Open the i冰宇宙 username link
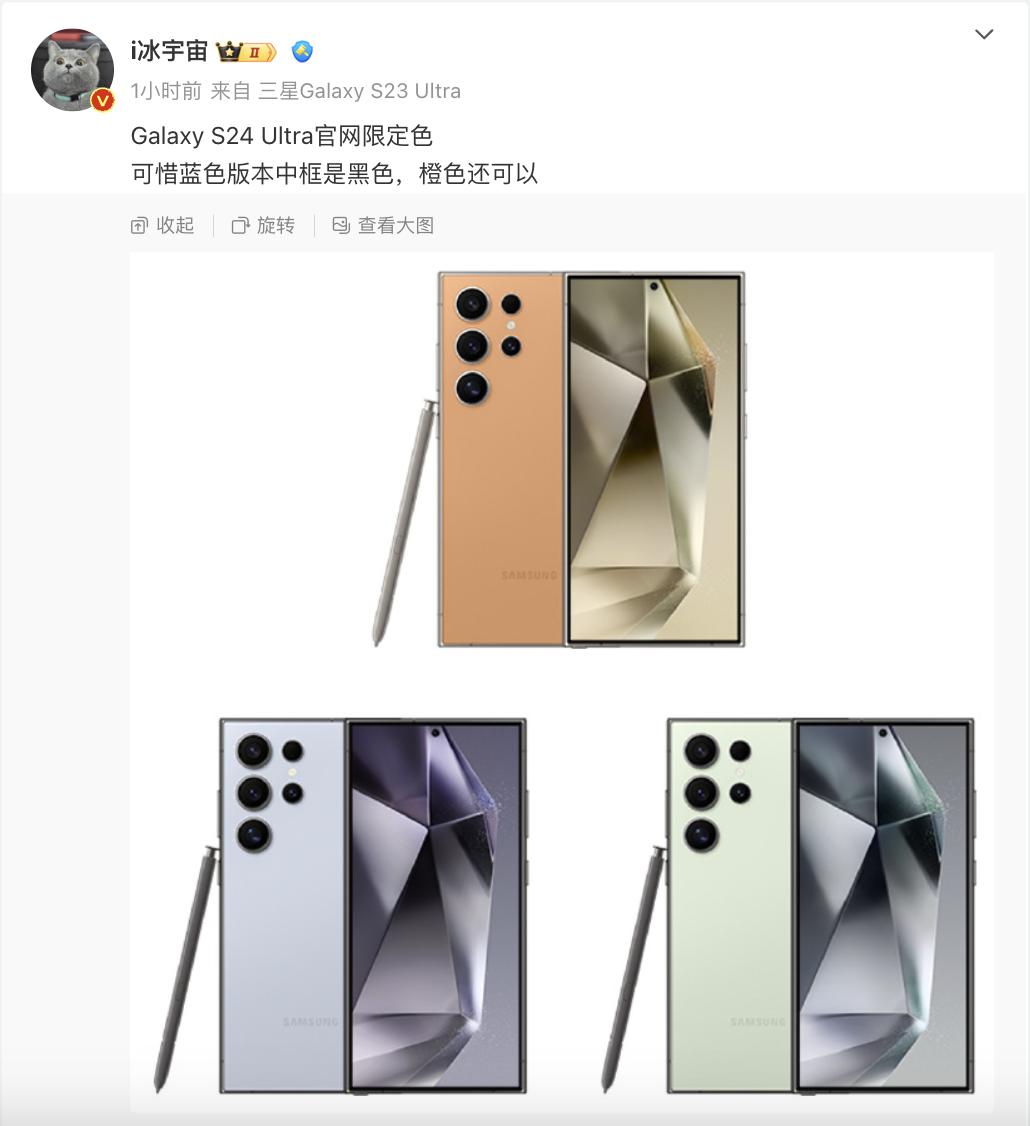Screen dimensions: 1030x1126 tap(170, 51)
